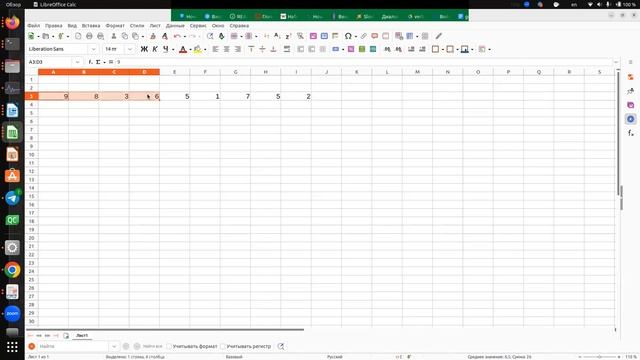Viewport: 640px width, 360px height.
Task: Click the Borders icon
Action: tap(436, 49)
